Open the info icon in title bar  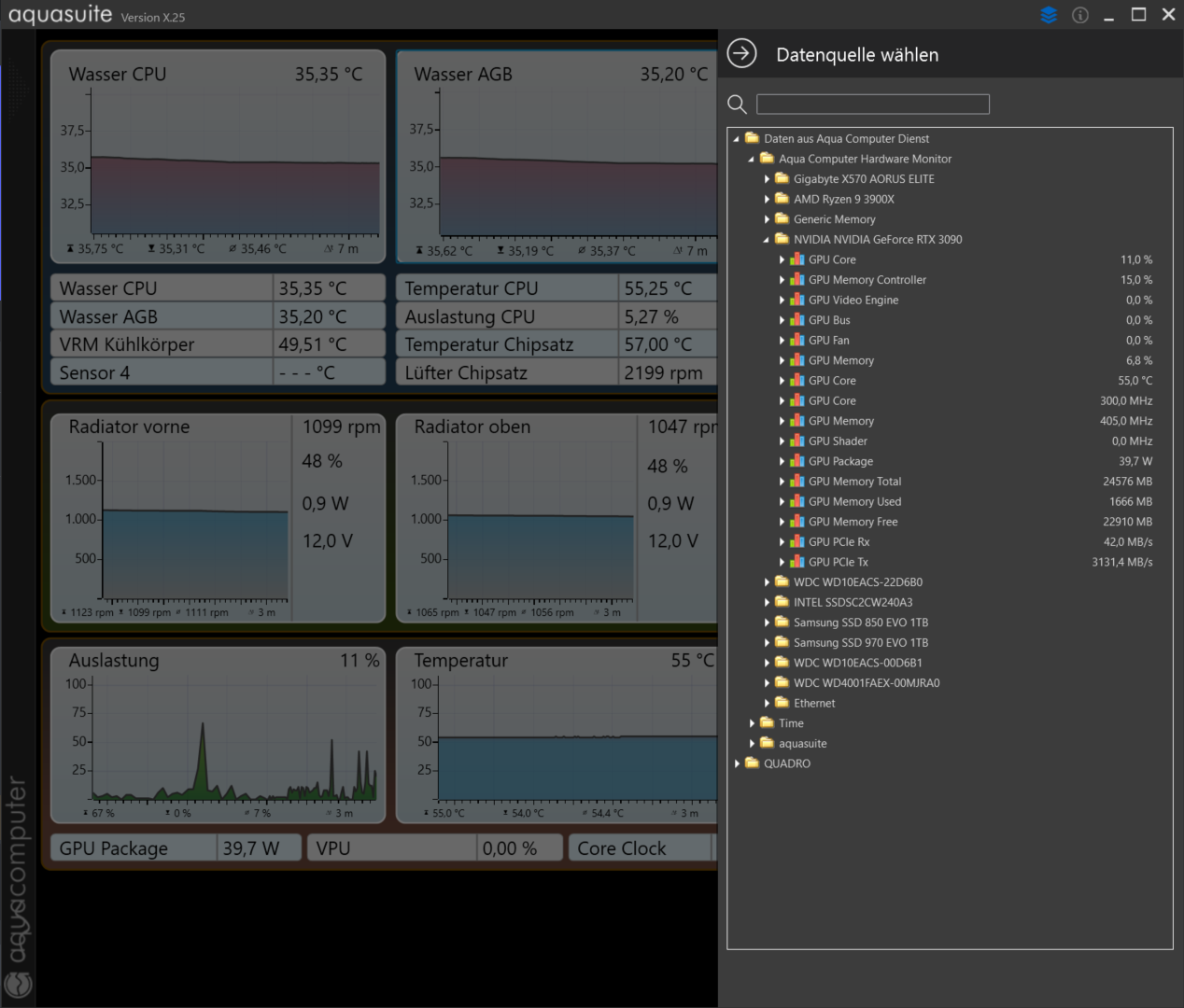tap(1080, 15)
